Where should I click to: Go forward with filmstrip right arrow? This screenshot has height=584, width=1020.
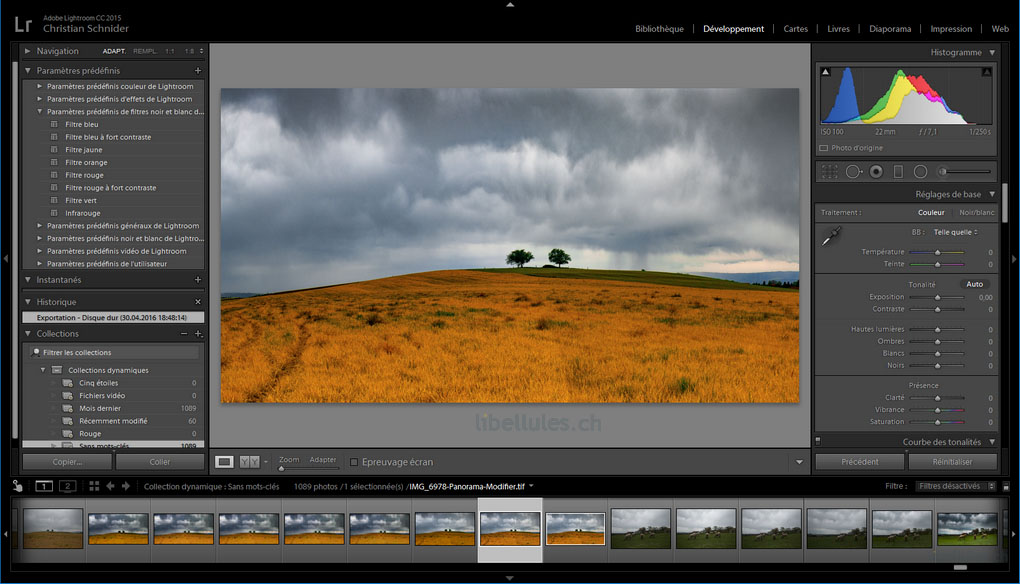pos(126,486)
